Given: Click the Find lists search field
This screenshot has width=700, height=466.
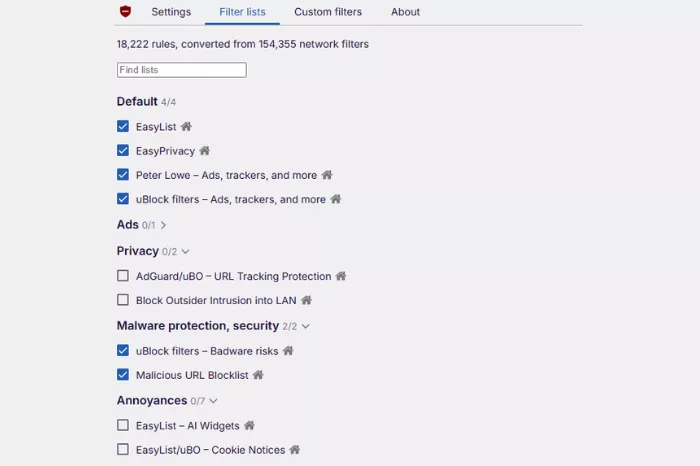Looking at the screenshot, I should tap(182, 70).
